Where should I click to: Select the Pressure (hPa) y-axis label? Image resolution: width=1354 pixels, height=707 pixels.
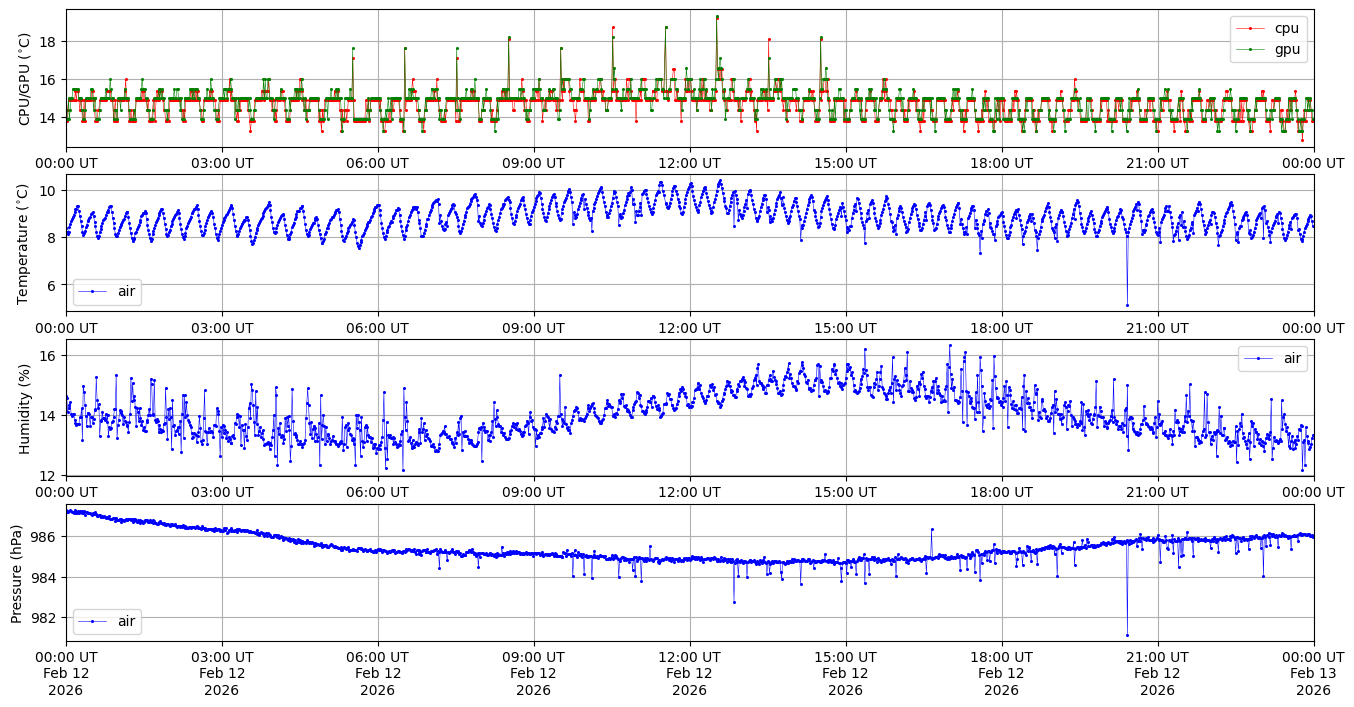click(17, 572)
